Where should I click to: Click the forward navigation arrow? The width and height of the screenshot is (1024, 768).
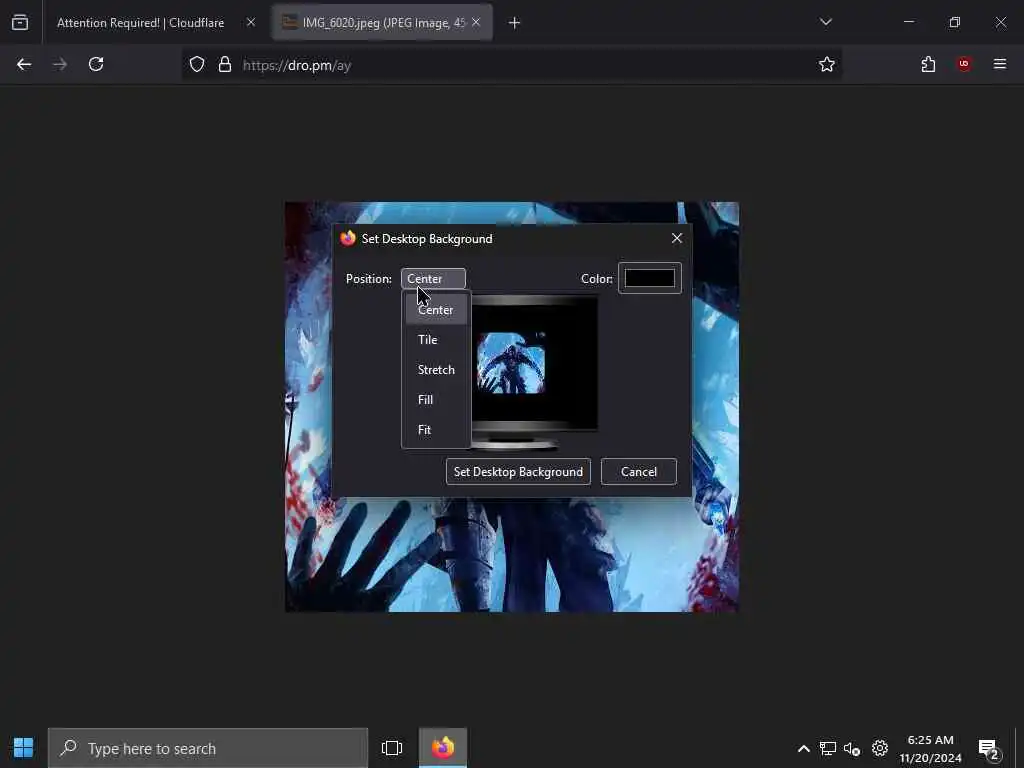(x=60, y=64)
